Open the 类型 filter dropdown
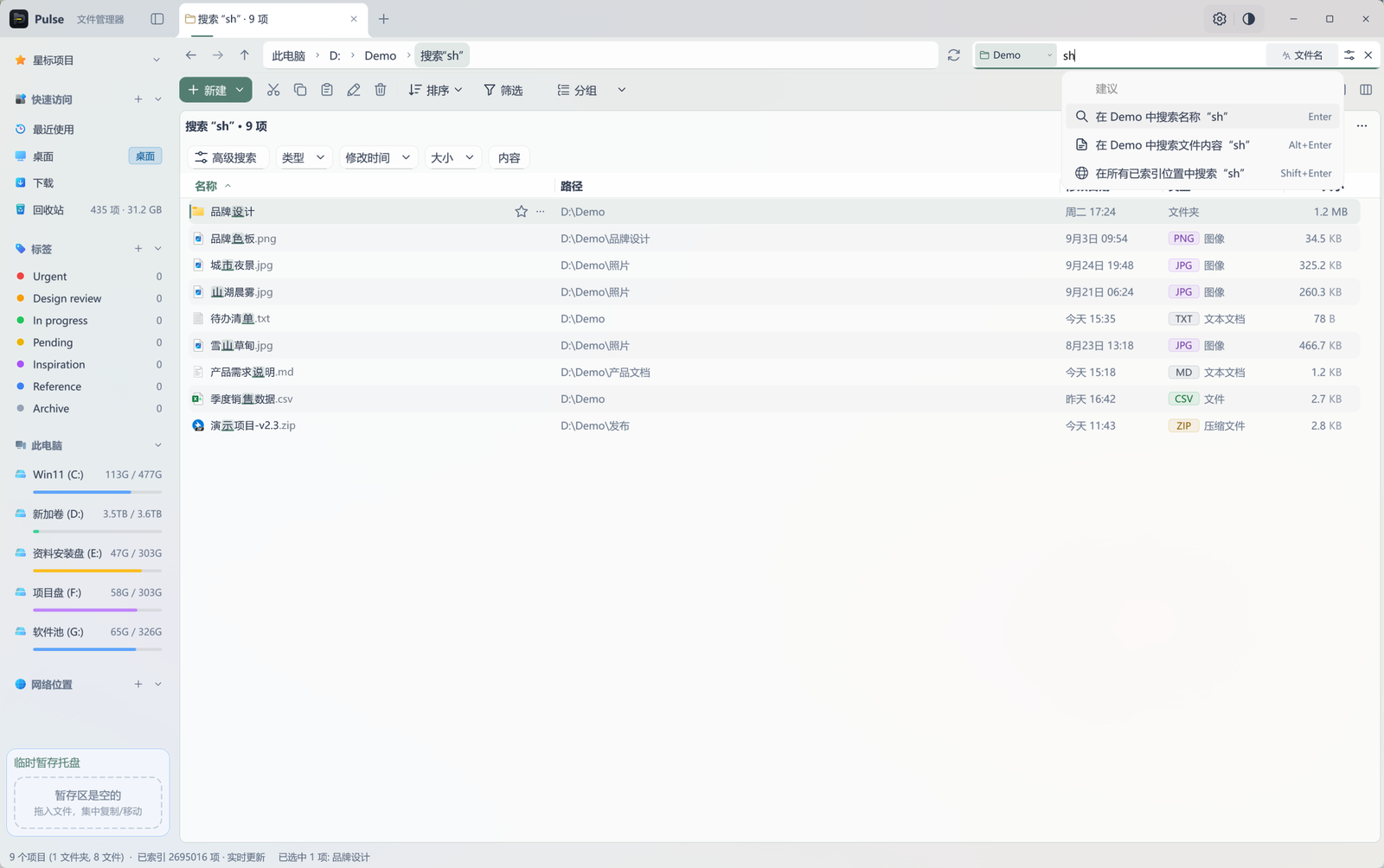Image resolution: width=1384 pixels, height=868 pixels. [x=304, y=158]
